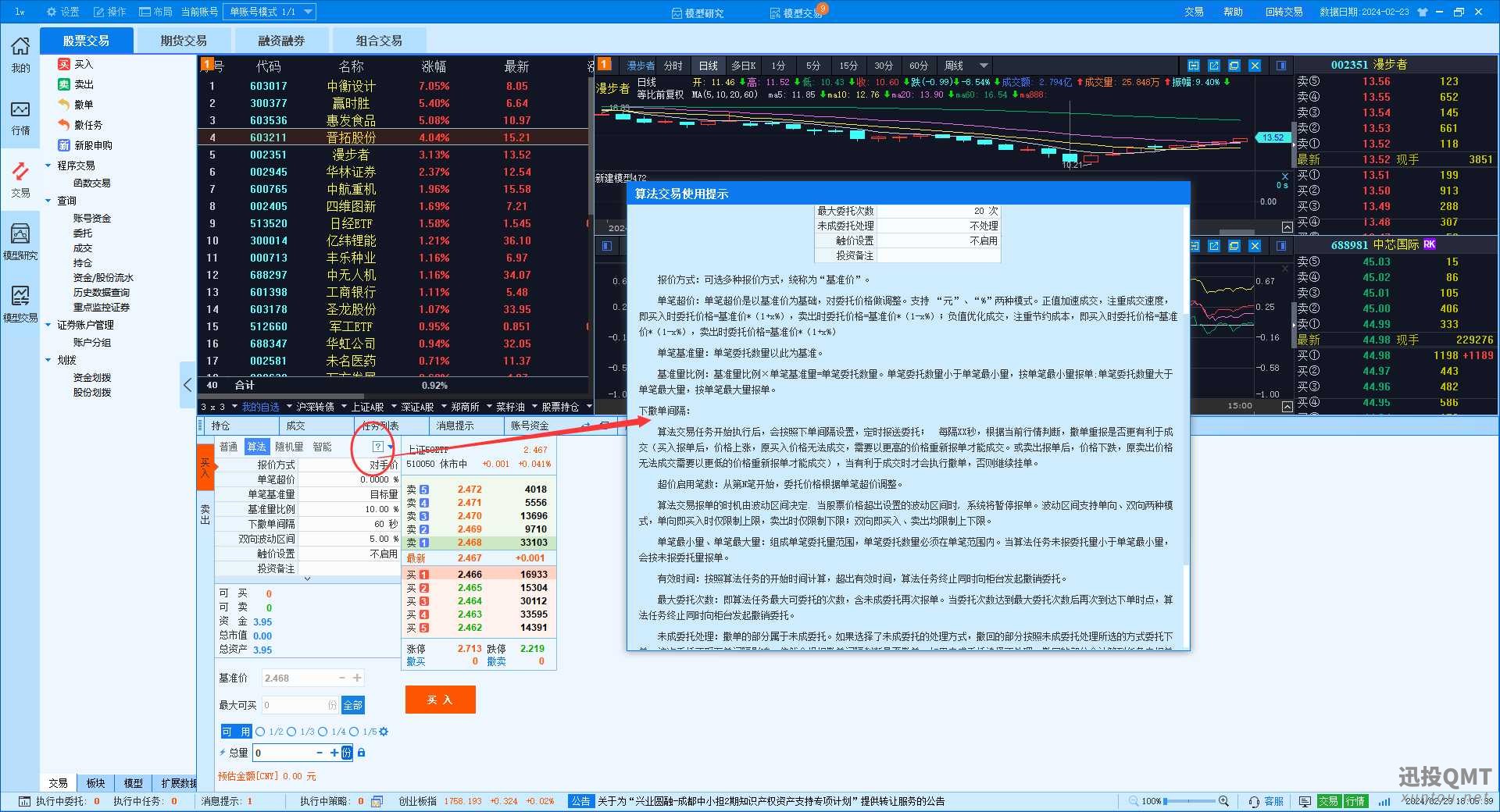Toggle the side-panel icon beside 688981 quote
The image size is (1500, 812).
1281,246
